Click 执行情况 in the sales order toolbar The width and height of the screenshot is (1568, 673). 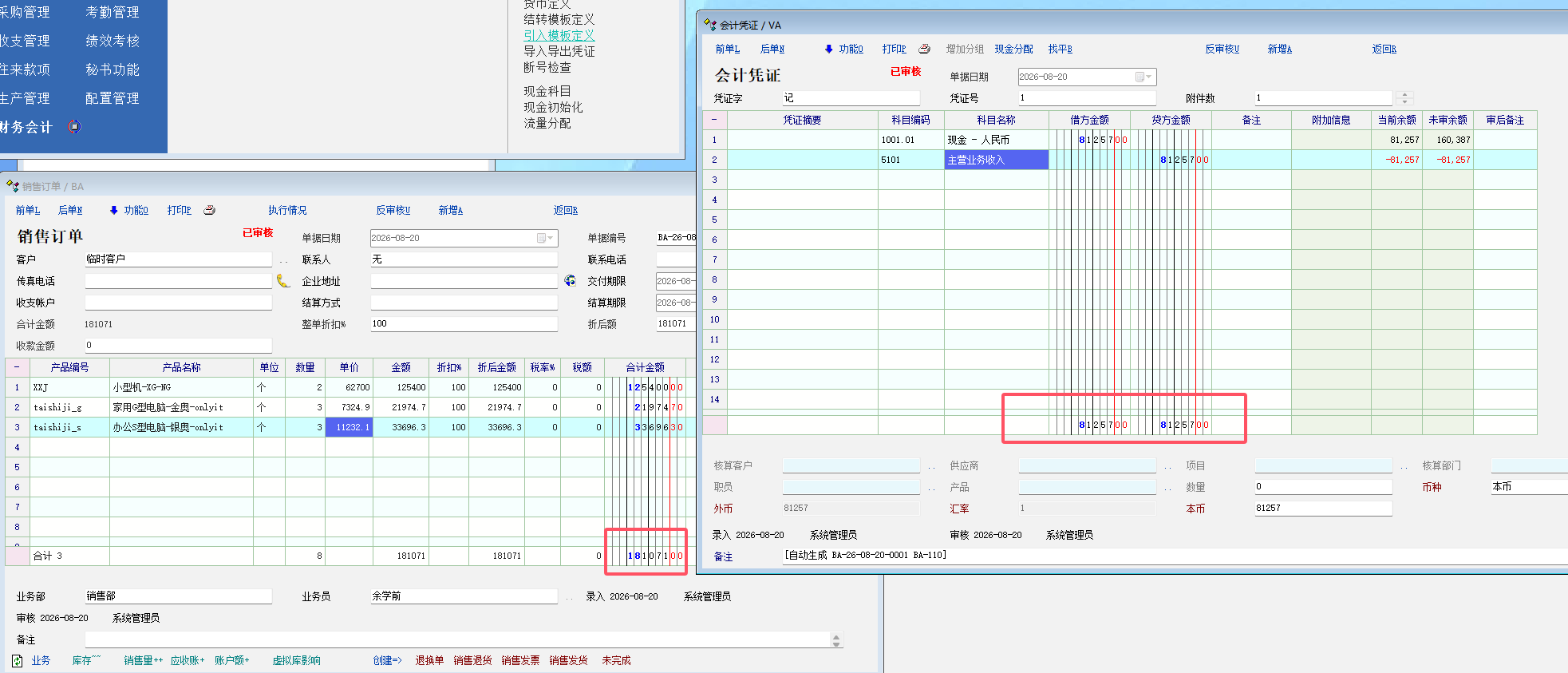287,210
